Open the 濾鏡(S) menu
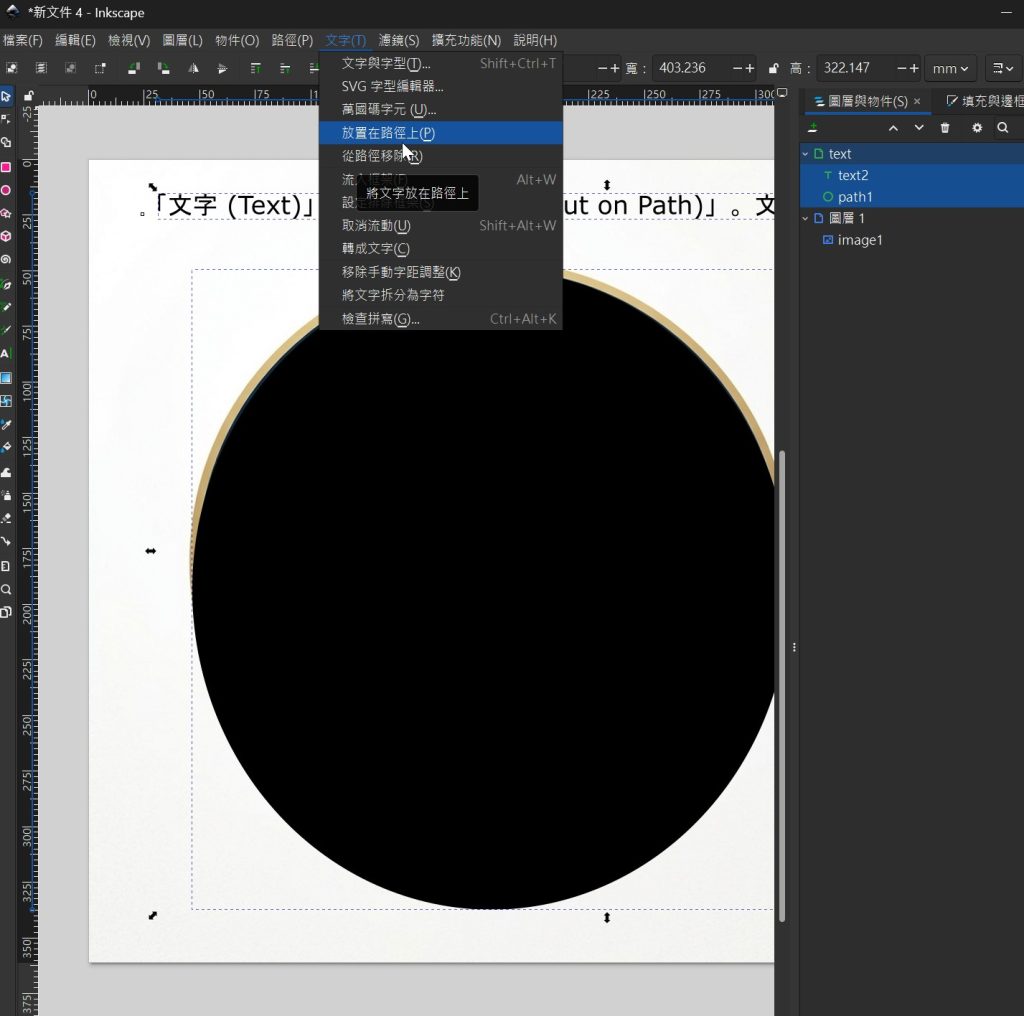1024x1016 pixels. tap(399, 41)
